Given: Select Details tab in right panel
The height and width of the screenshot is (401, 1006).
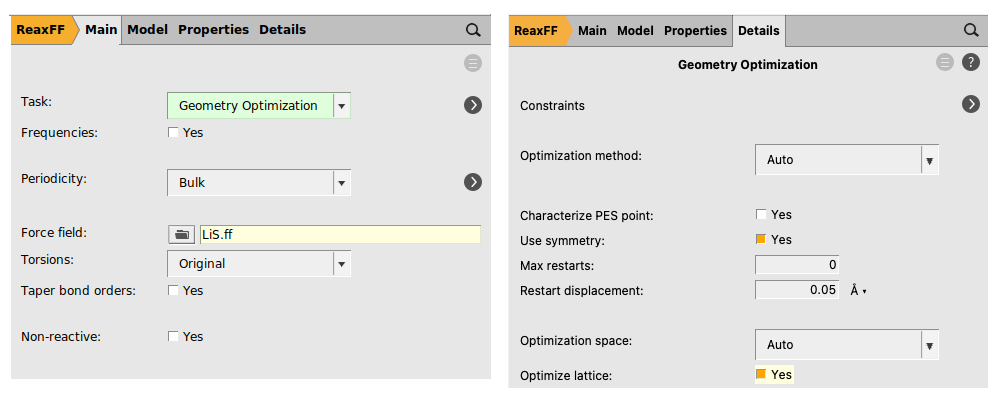Looking at the screenshot, I should [x=759, y=30].
